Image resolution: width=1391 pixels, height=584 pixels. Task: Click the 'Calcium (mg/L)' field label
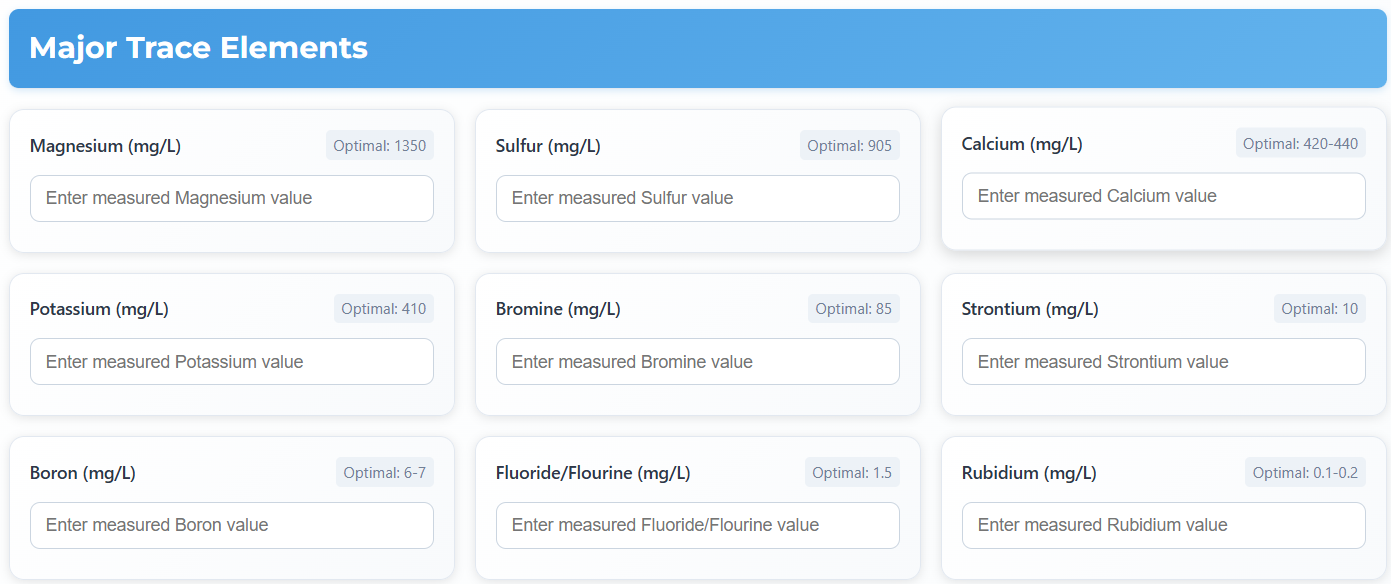(1021, 144)
